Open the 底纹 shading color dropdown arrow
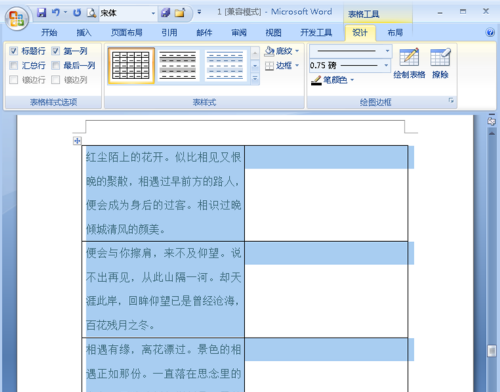This screenshot has width=500, height=392. (297, 51)
